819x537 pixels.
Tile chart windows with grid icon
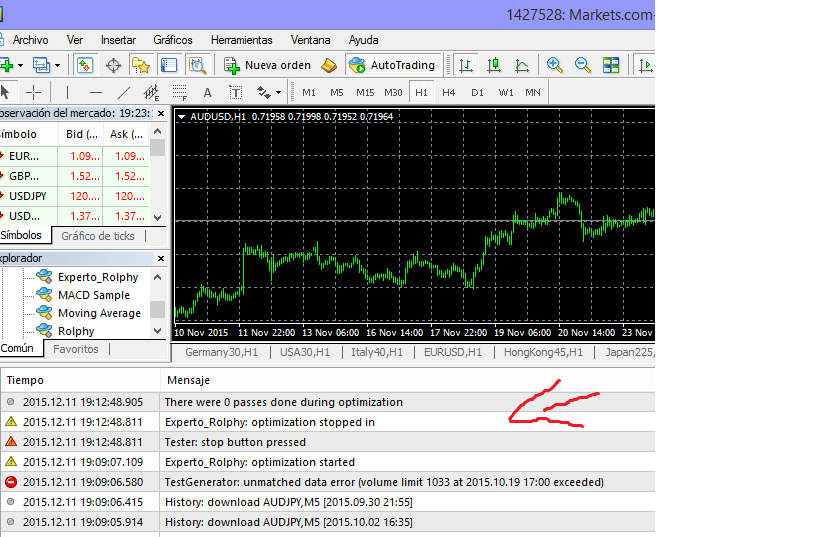(x=611, y=65)
